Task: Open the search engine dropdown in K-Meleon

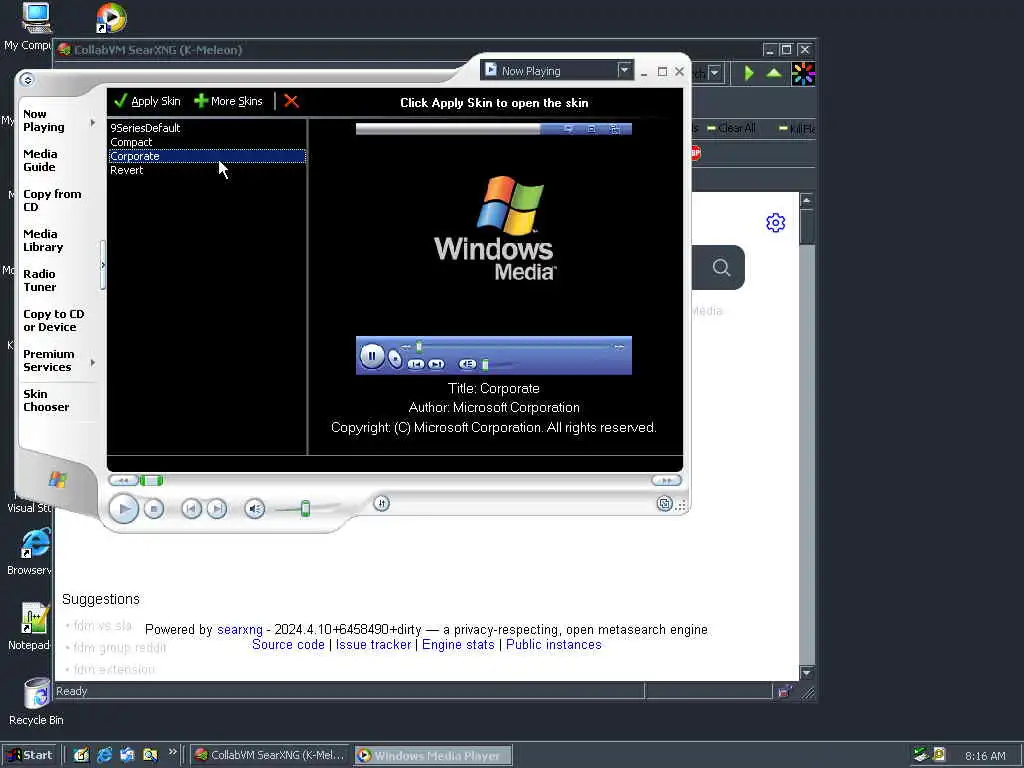Action: click(x=714, y=72)
